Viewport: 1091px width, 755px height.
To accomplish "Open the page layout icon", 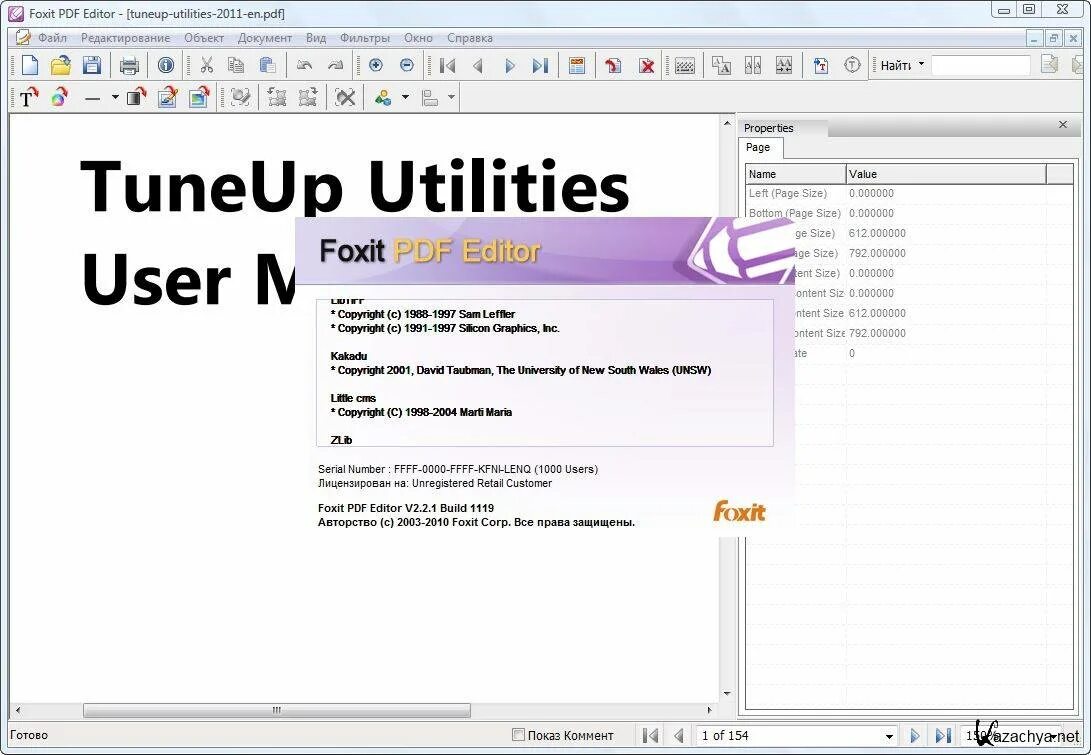I will [577, 65].
